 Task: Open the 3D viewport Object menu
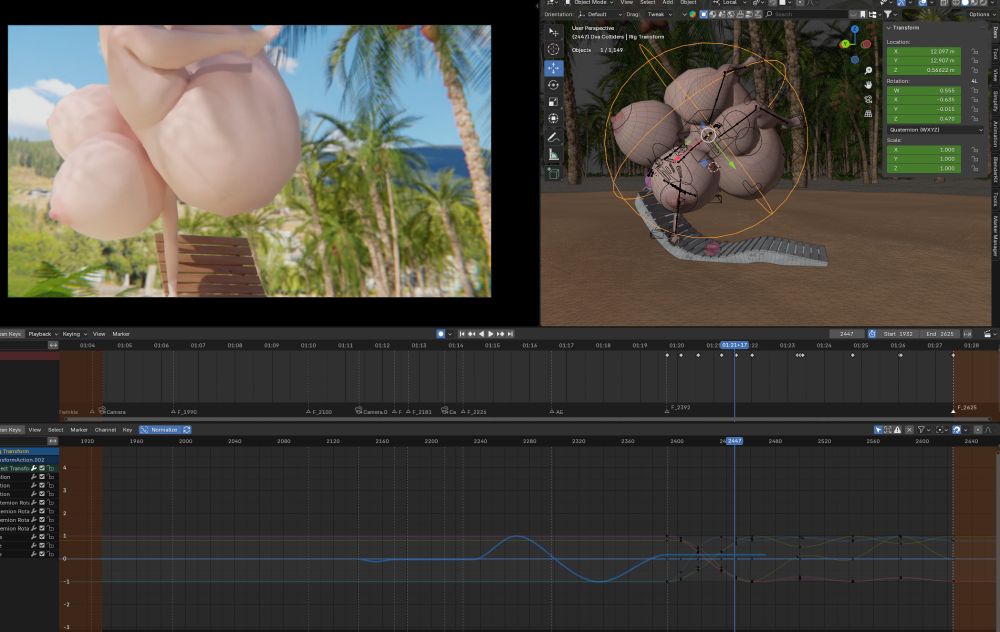(688, 3)
